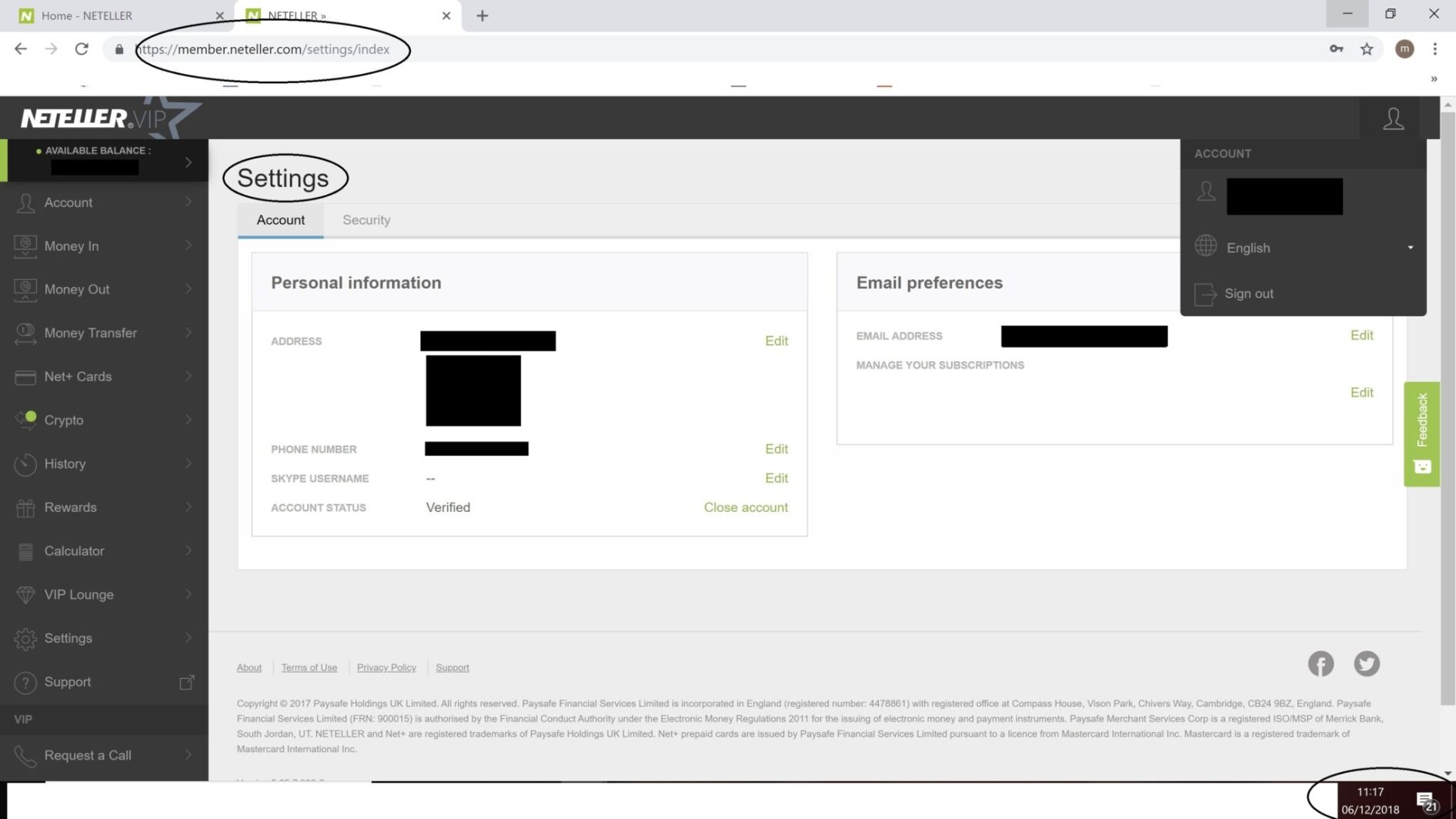Edit the email address

(x=1361, y=336)
